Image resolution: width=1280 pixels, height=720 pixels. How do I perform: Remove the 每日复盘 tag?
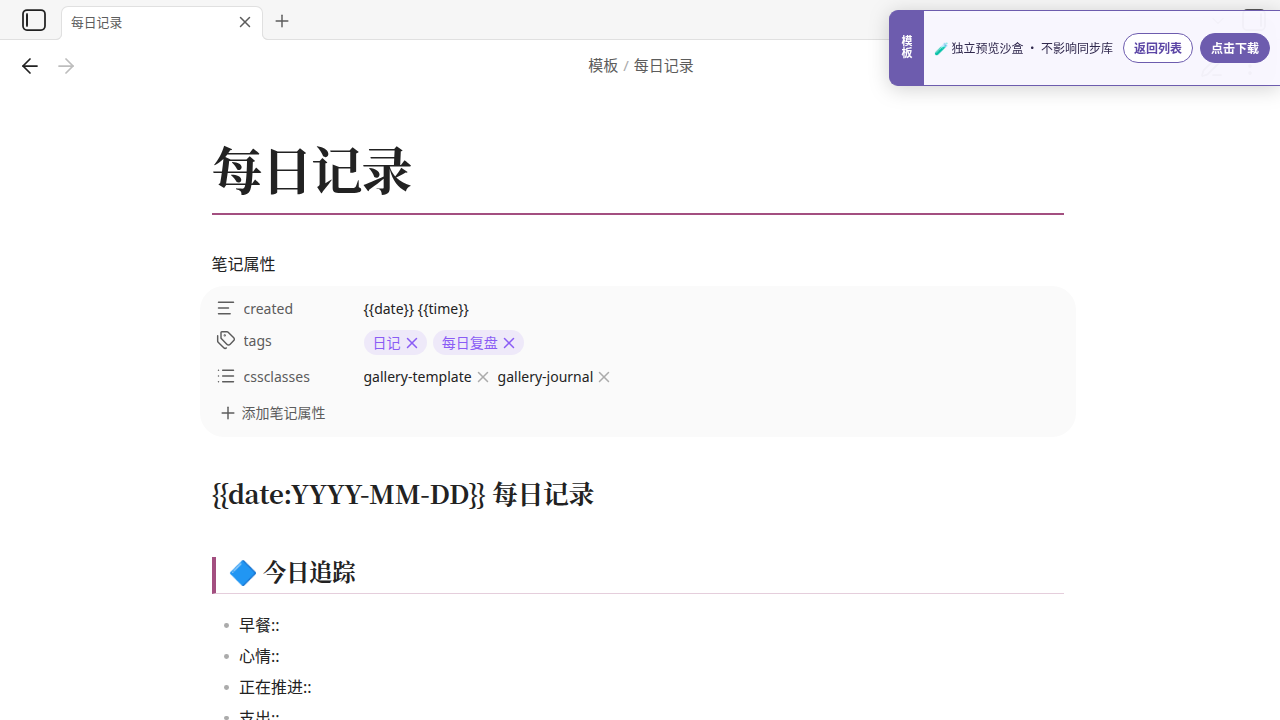coord(509,343)
